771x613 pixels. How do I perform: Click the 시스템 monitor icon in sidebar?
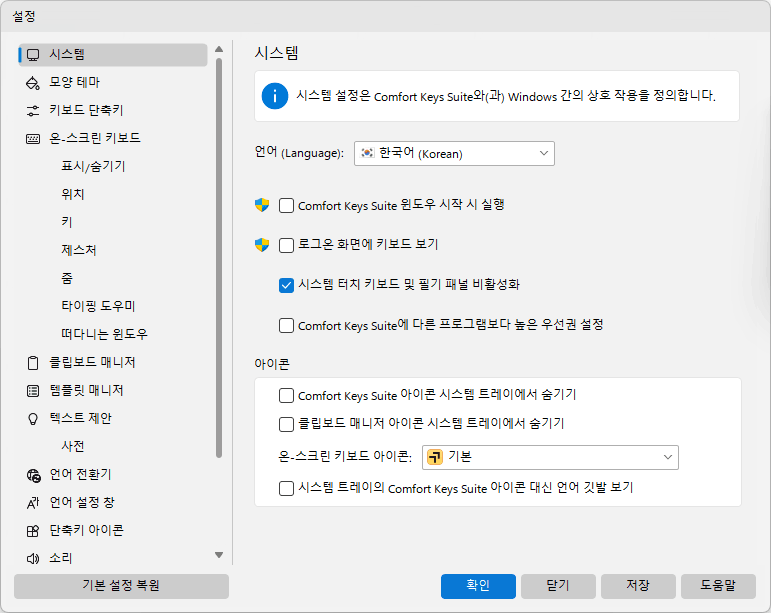[33, 55]
